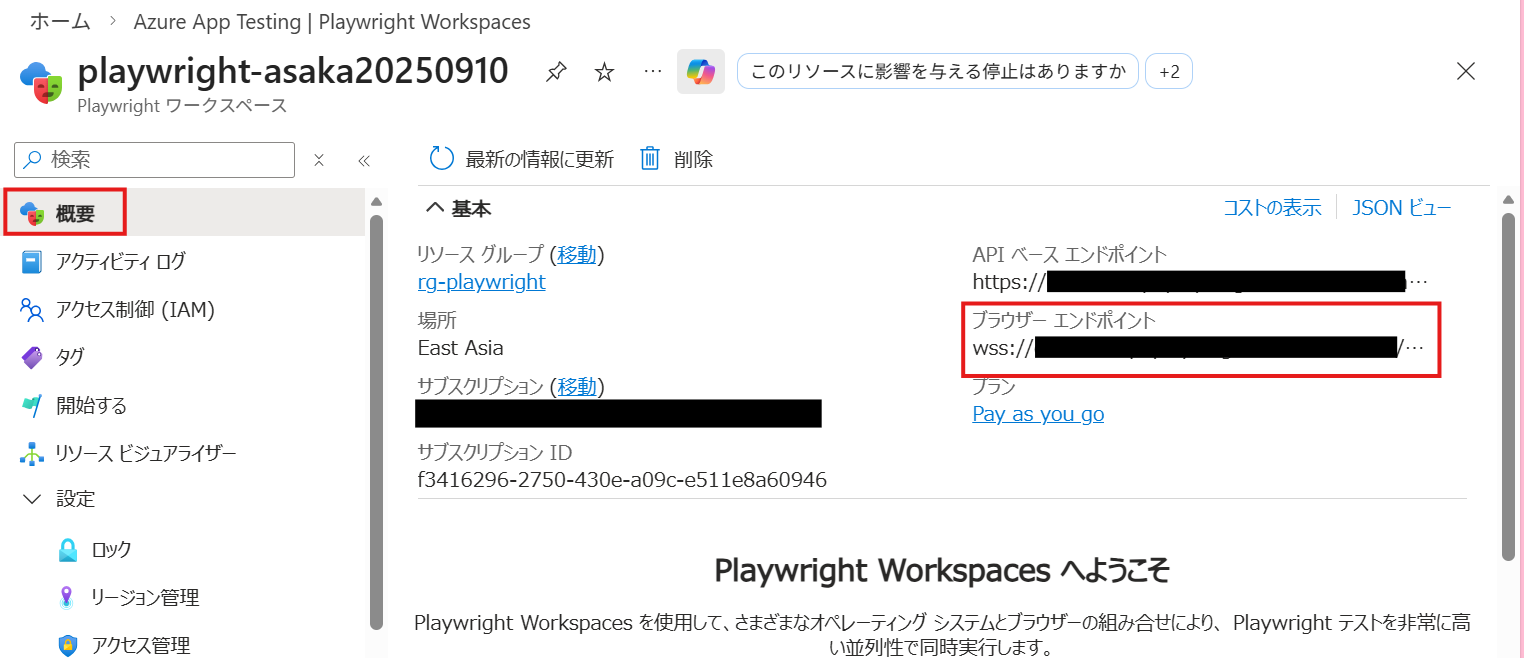
Task: Go to ホーム breadcrumb
Action: pos(60,21)
